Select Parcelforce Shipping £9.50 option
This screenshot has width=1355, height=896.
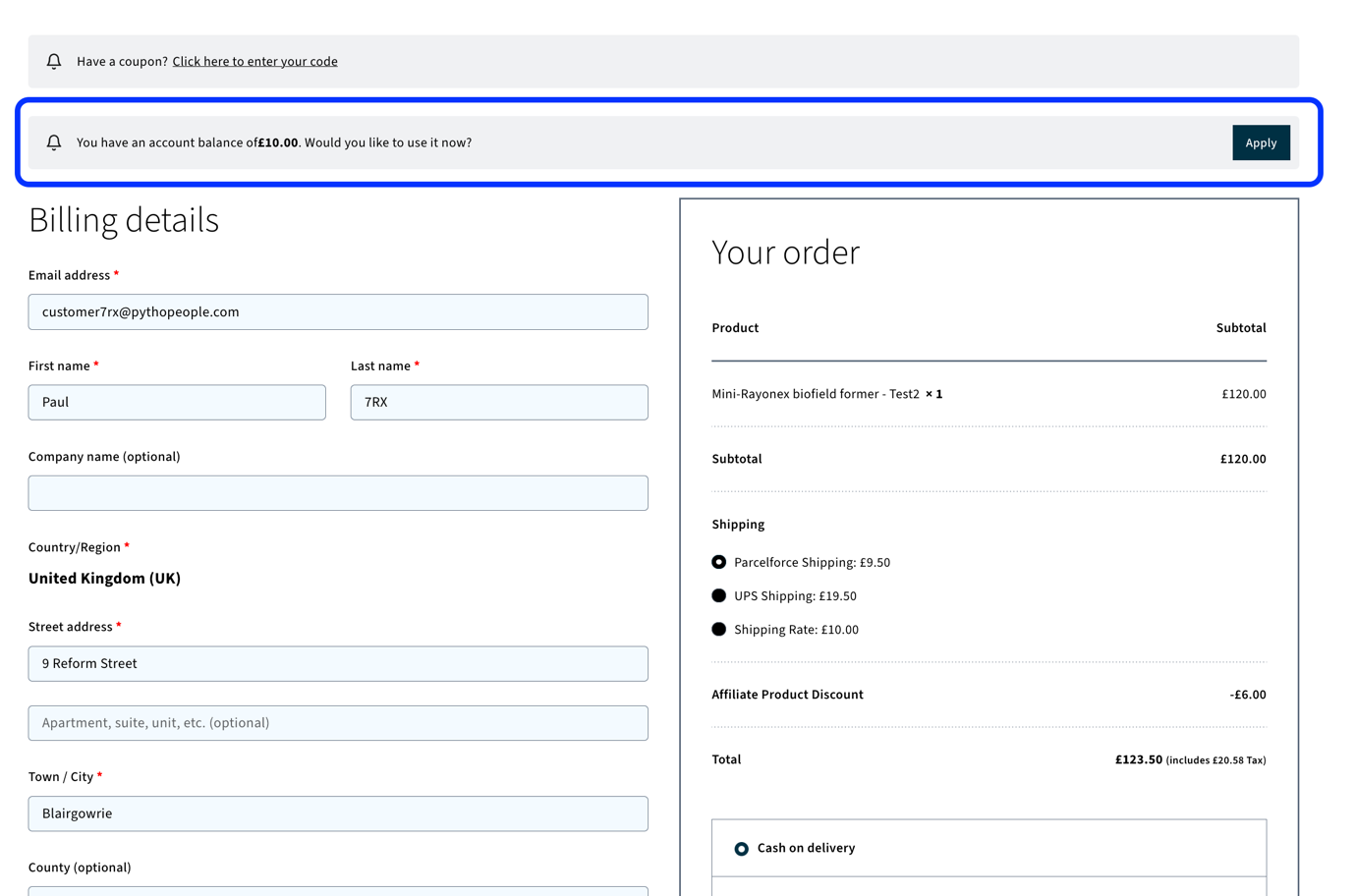719,562
